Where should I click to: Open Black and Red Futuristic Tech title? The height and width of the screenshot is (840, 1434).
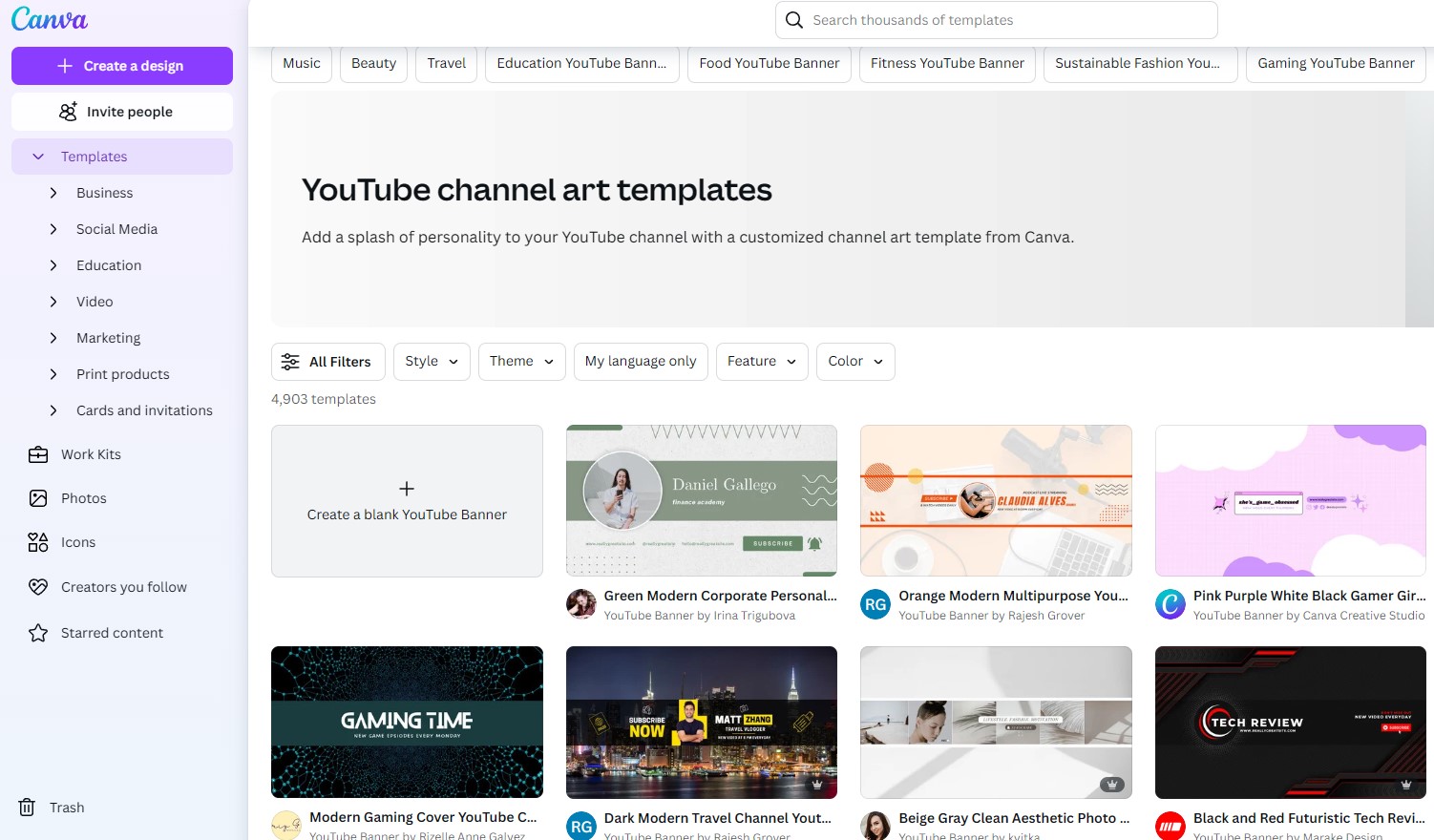pos(1309,818)
